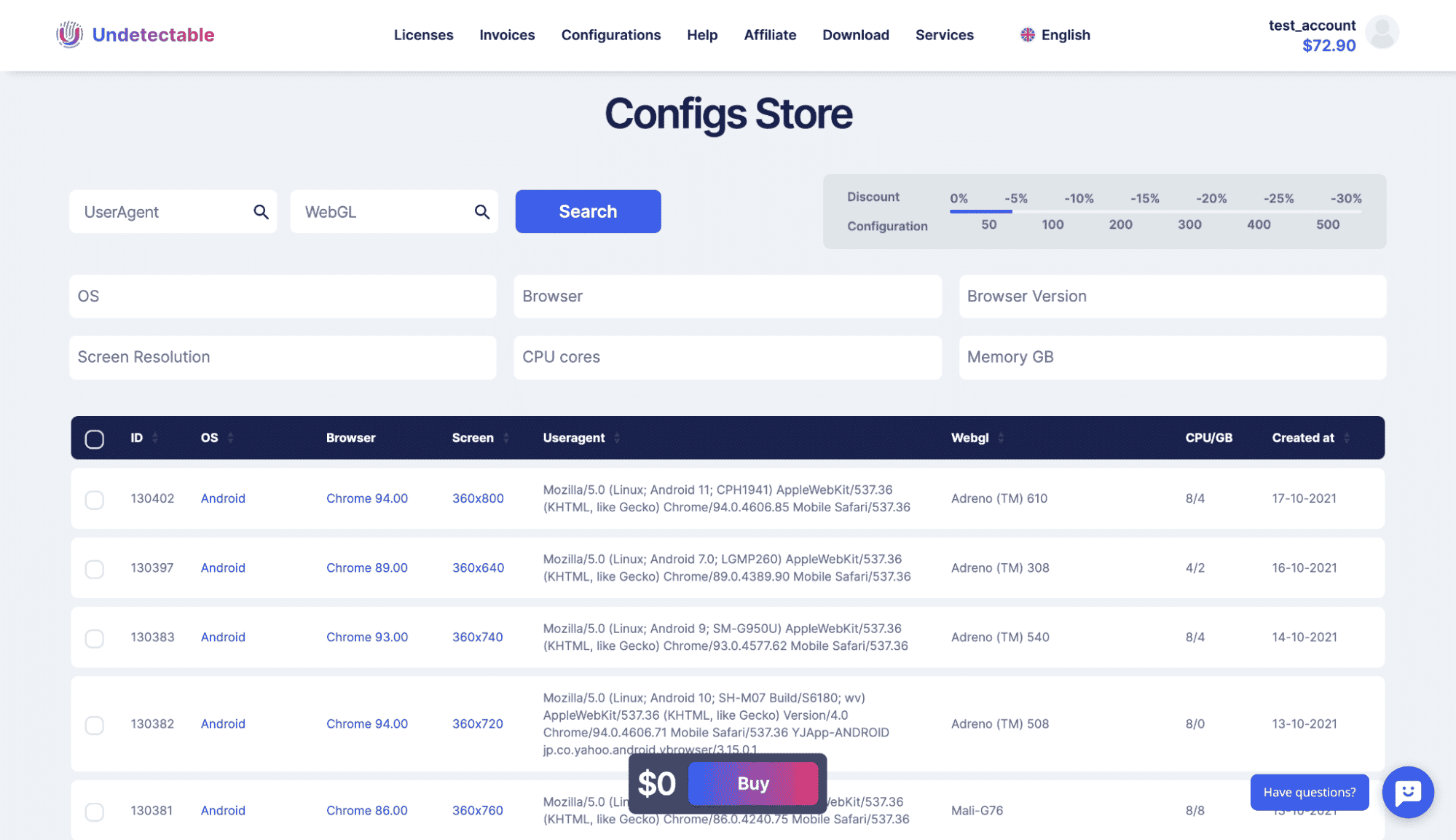Click the Mali-G76 webgl cell
Screen dimensions: 1456x840
(977, 810)
